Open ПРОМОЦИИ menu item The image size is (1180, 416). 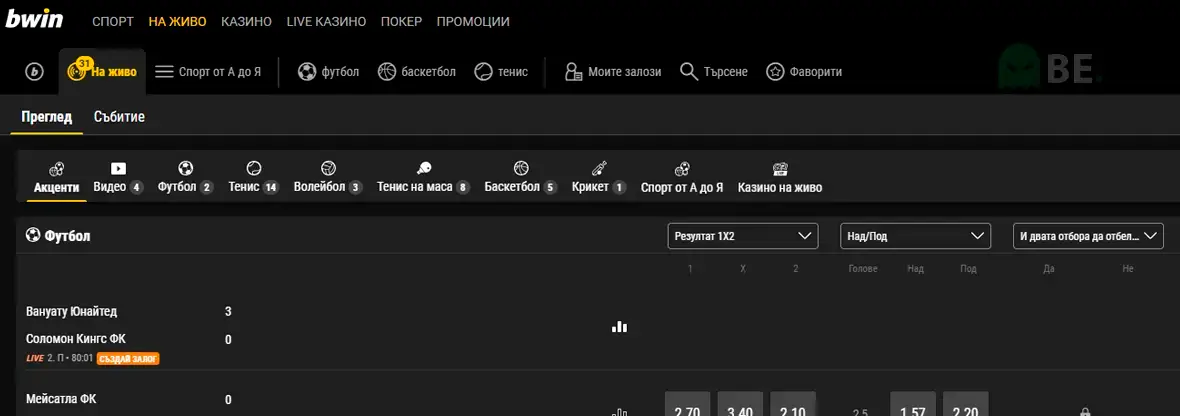(x=473, y=22)
